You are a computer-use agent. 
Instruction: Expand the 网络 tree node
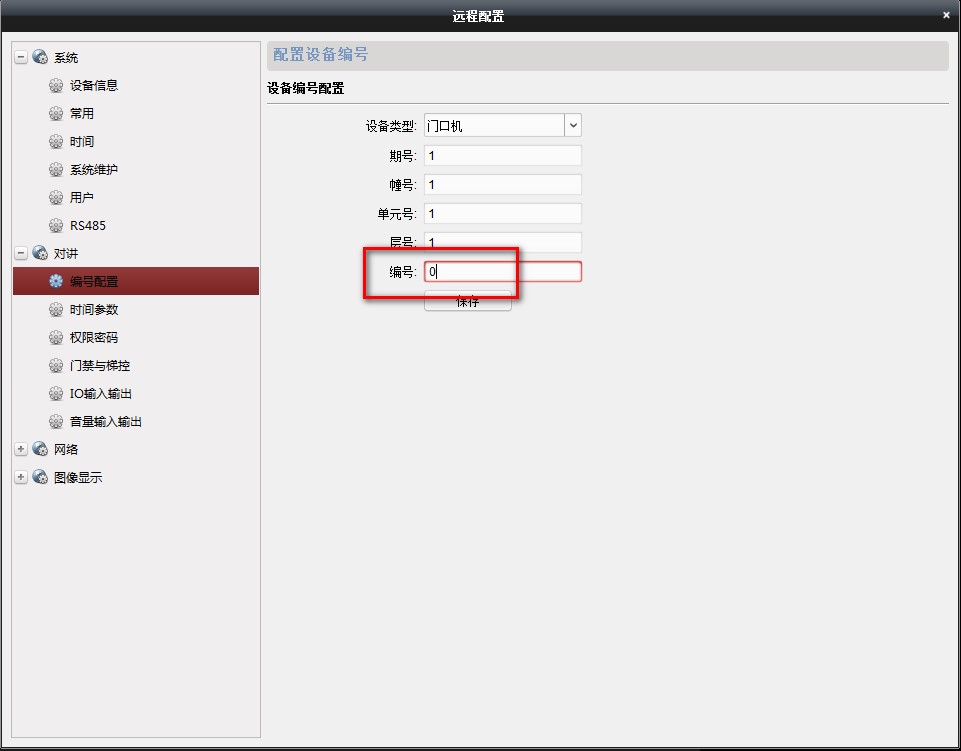point(21,450)
